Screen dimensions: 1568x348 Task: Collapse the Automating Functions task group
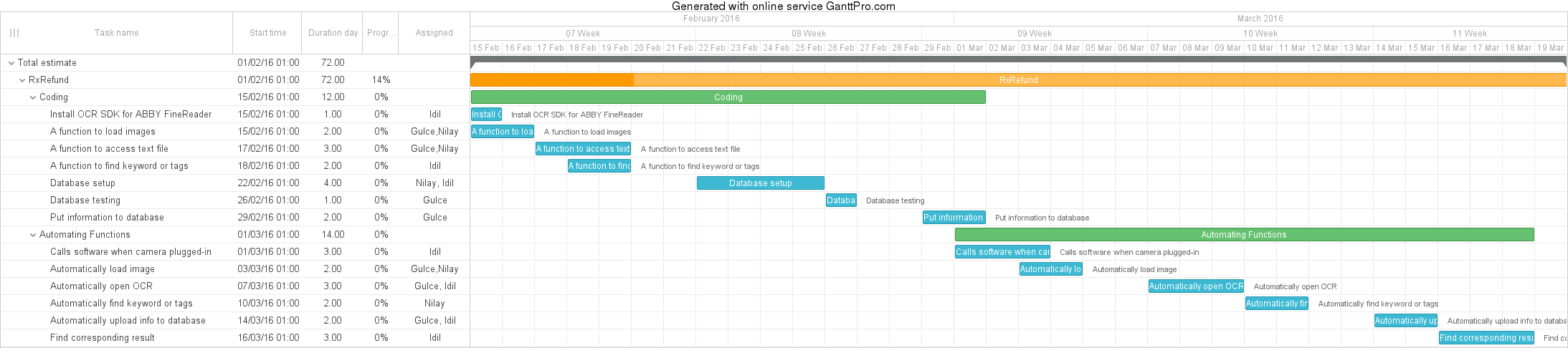click(33, 235)
